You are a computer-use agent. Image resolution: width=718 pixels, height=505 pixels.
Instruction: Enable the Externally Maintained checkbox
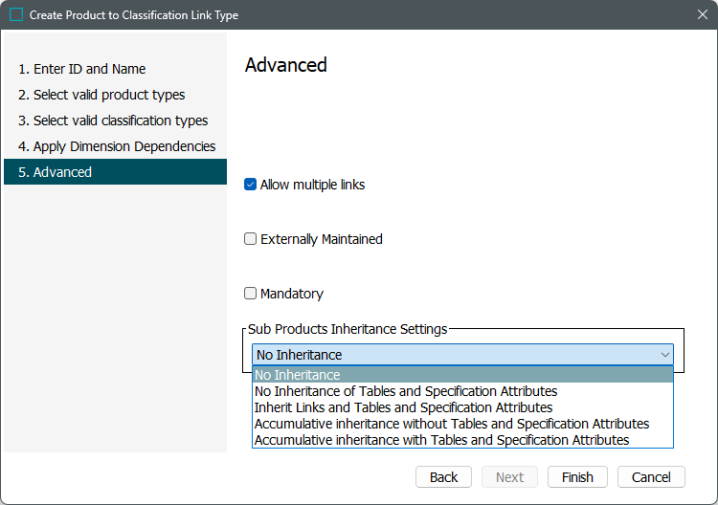tap(250, 239)
